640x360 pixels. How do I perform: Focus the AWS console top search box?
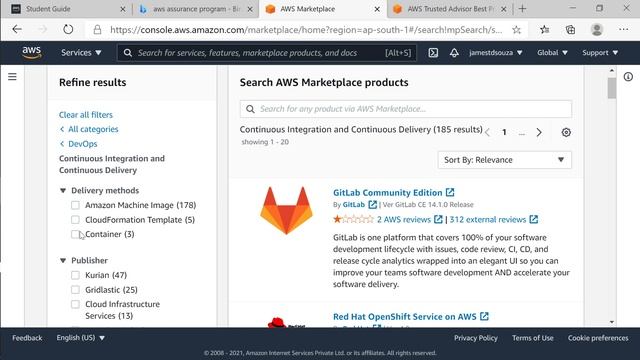267,53
